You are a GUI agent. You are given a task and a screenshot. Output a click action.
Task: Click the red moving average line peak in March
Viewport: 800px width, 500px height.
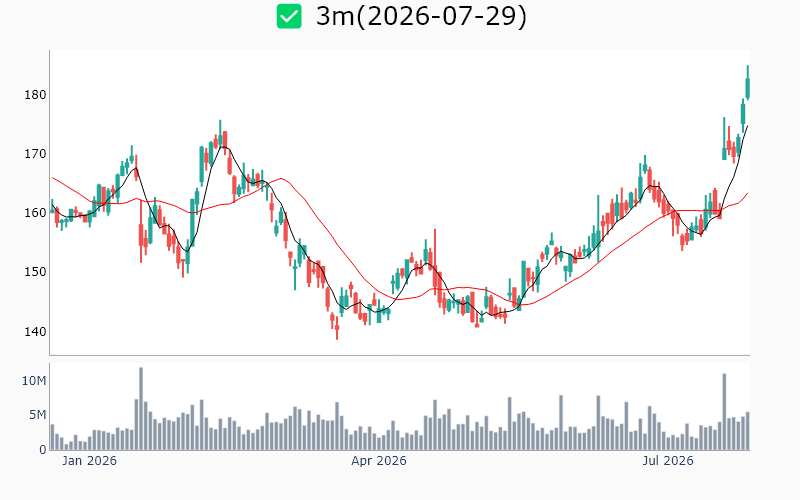[281, 179]
